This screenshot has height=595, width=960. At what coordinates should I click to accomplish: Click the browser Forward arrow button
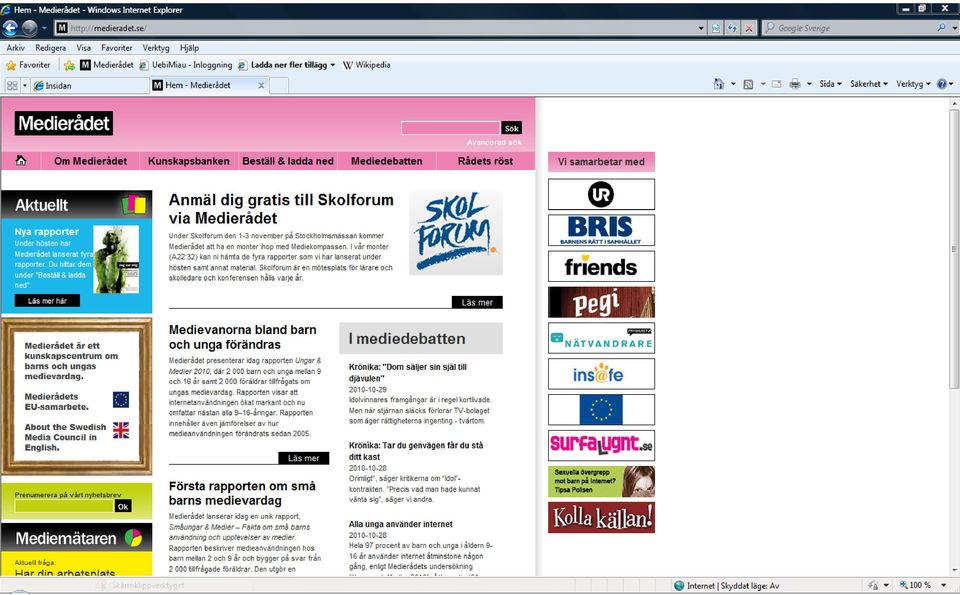pos(29,28)
